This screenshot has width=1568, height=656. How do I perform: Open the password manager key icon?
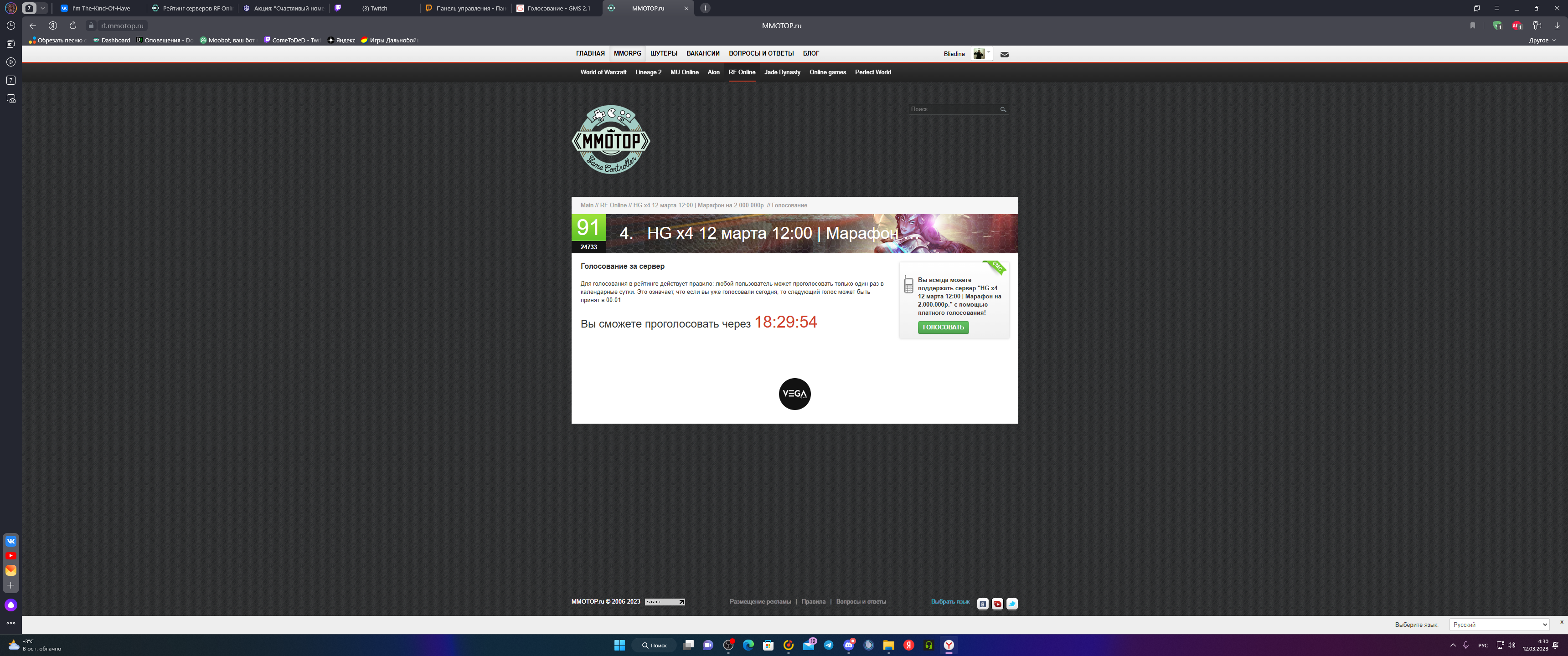coord(1537,26)
